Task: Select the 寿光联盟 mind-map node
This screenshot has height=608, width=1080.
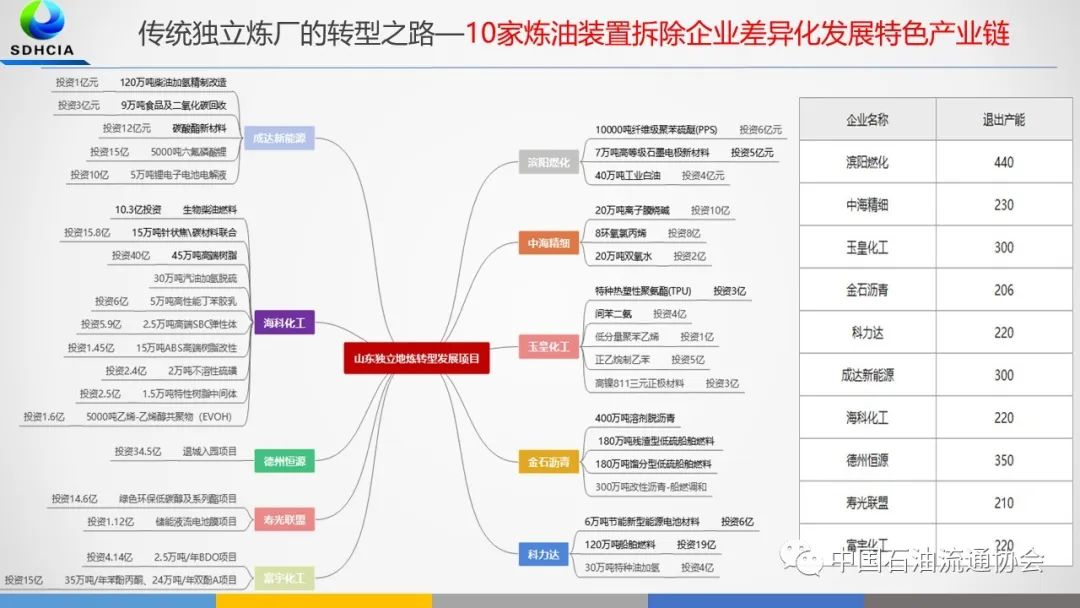Action: [x=284, y=519]
